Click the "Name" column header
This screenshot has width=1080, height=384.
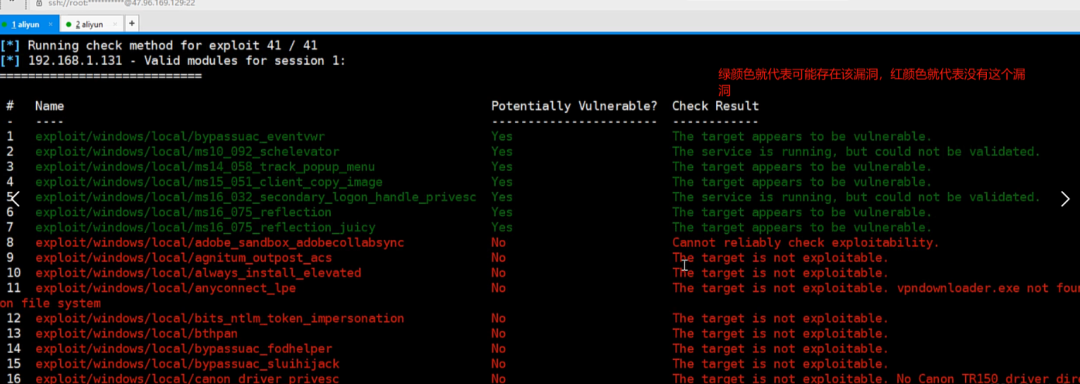click(50, 106)
